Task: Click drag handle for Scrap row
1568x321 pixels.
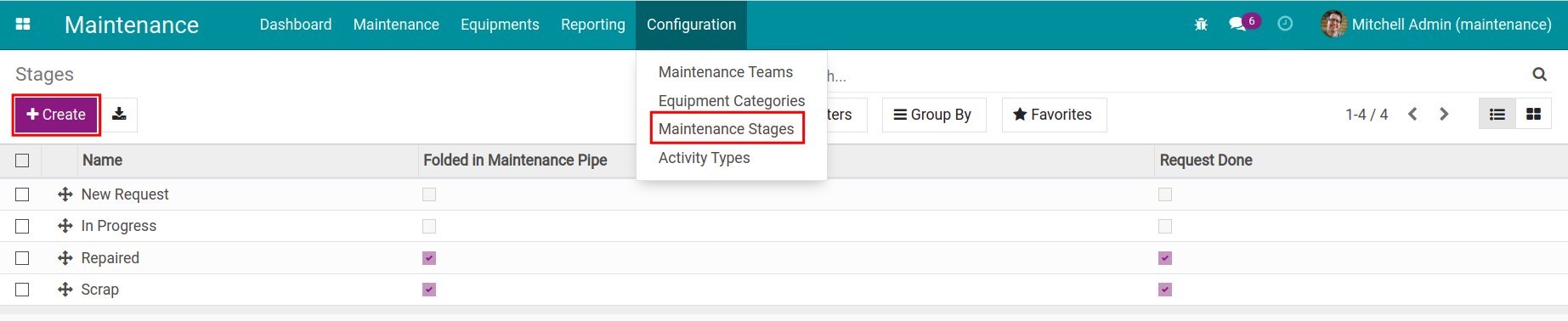Action: pos(65,290)
